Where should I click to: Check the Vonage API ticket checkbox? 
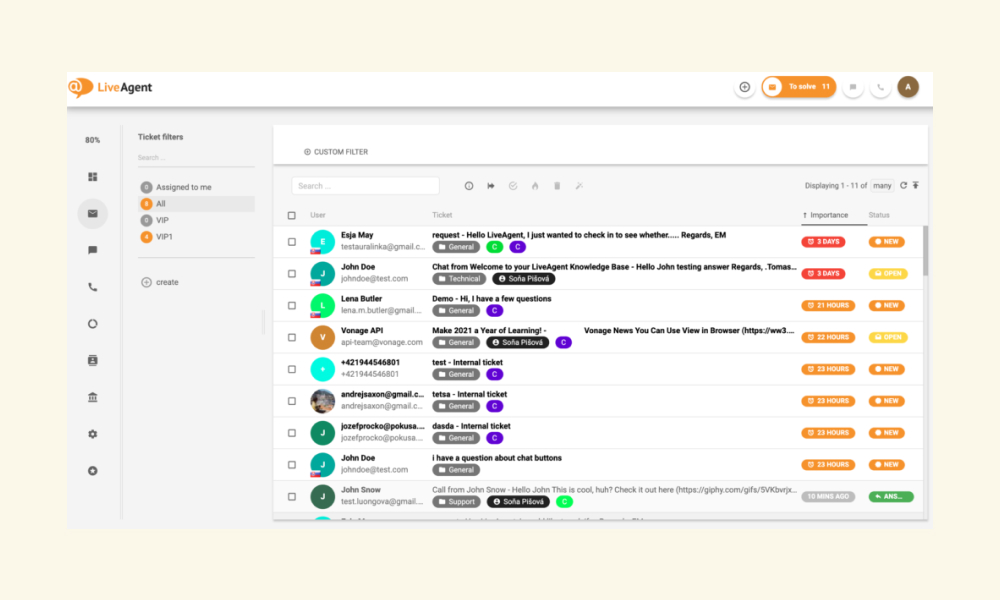coord(291,337)
